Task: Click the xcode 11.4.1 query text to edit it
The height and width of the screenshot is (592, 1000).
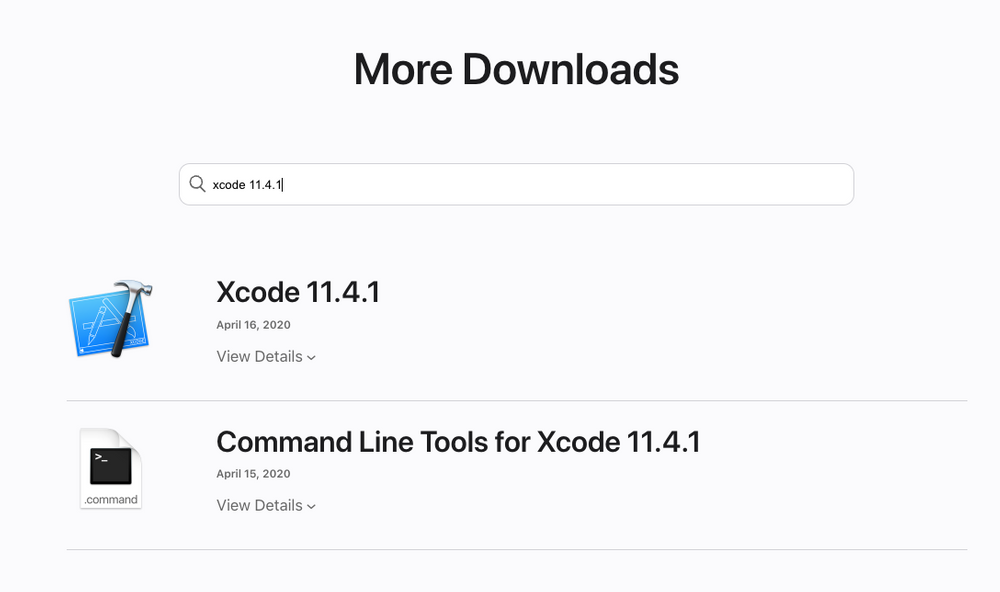Action: [x=247, y=184]
